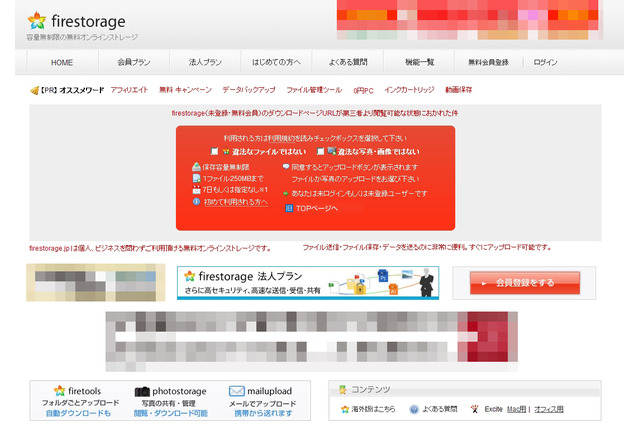Screen dimensions: 640x426
Task: Click the 利用規約 terms link
Action: (281, 138)
